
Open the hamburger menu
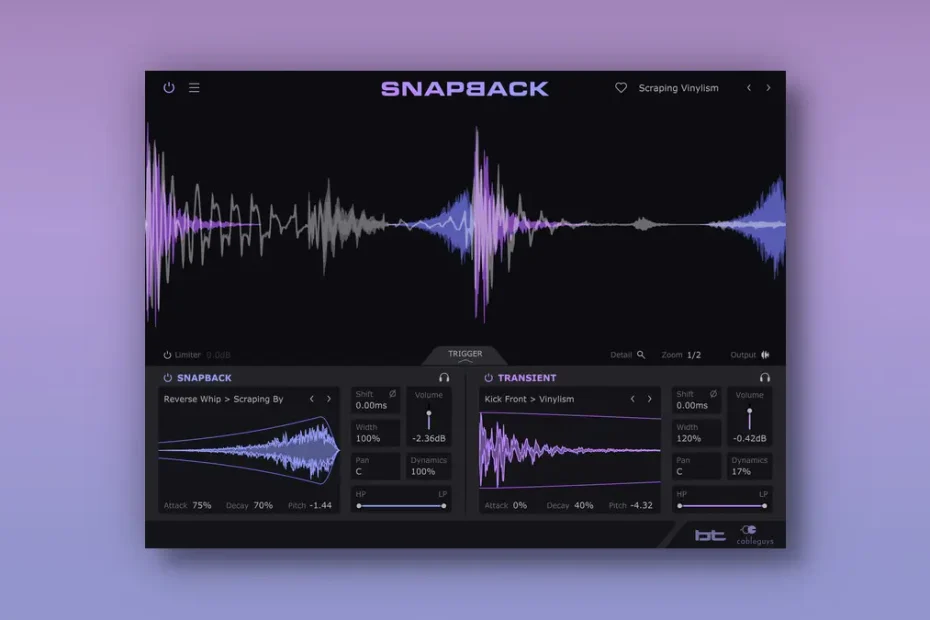click(x=194, y=88)
